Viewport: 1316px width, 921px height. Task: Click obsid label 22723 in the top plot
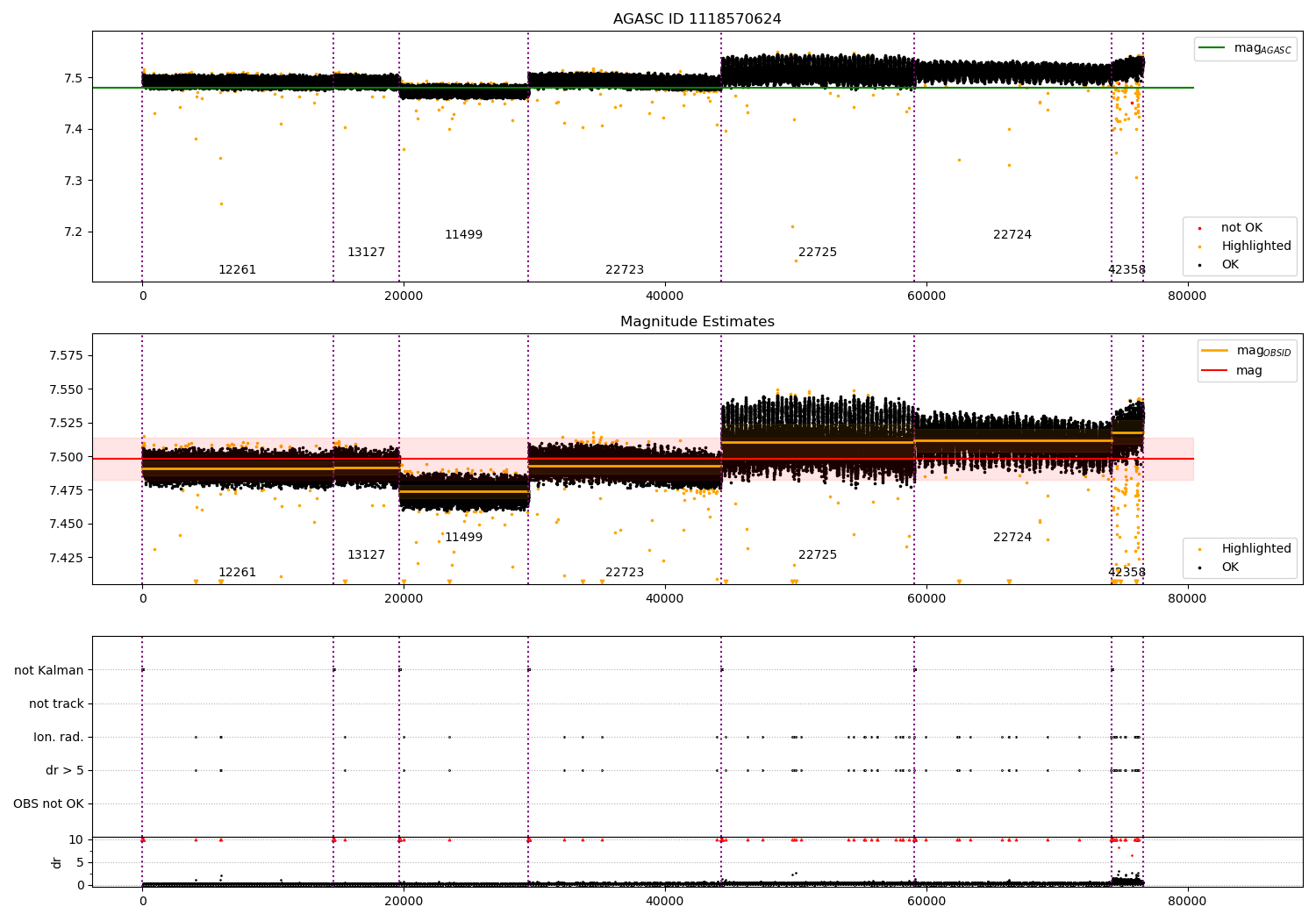click(625, 270)
